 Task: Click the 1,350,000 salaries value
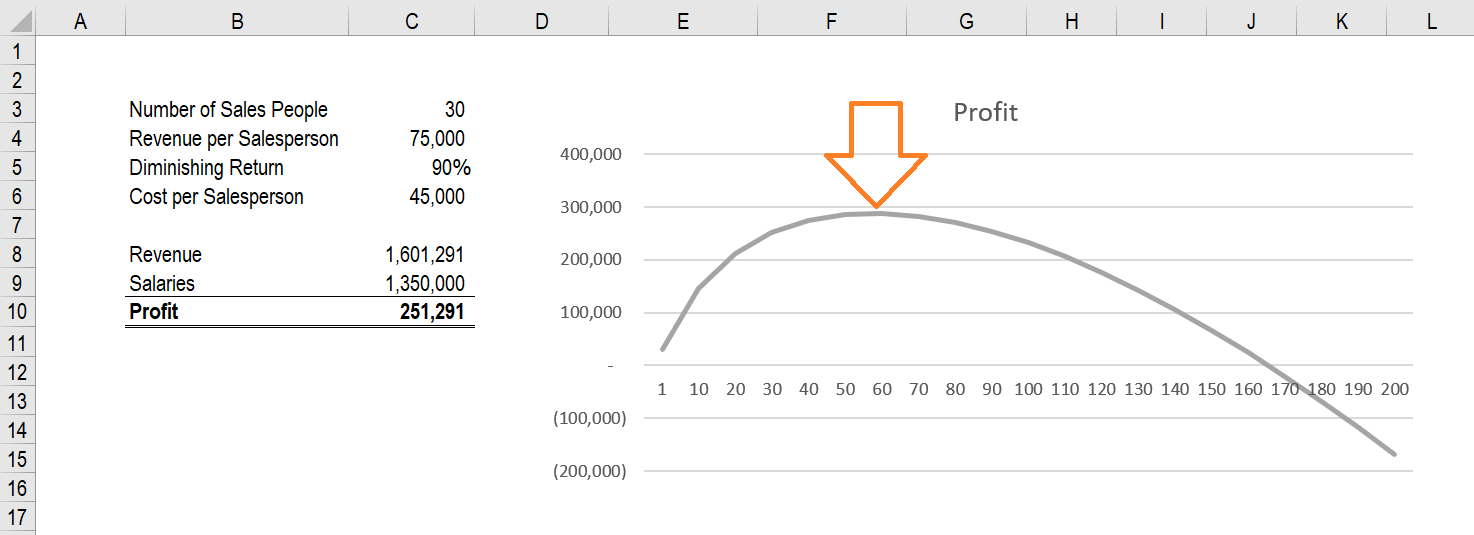(x=425, y=284)
